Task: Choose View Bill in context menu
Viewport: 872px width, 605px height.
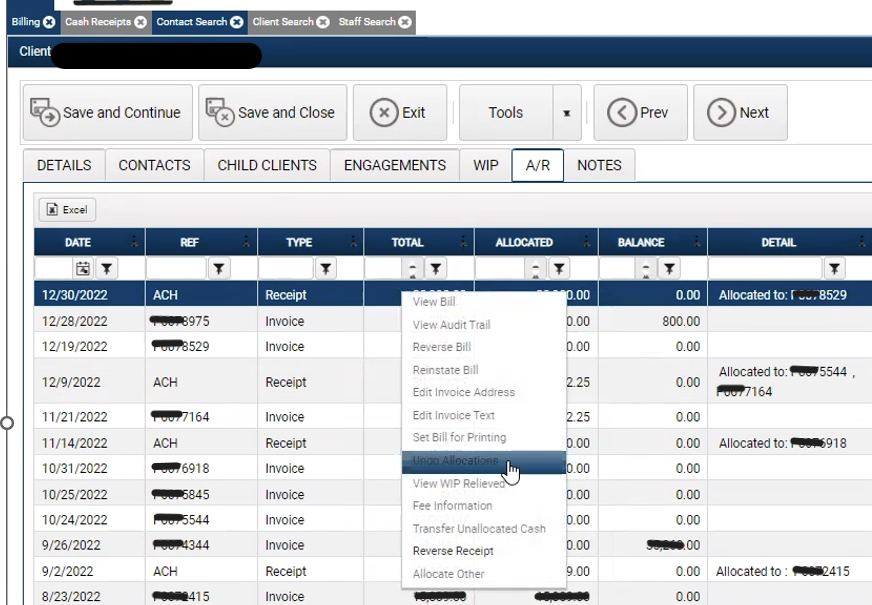Action: point(484,302)
